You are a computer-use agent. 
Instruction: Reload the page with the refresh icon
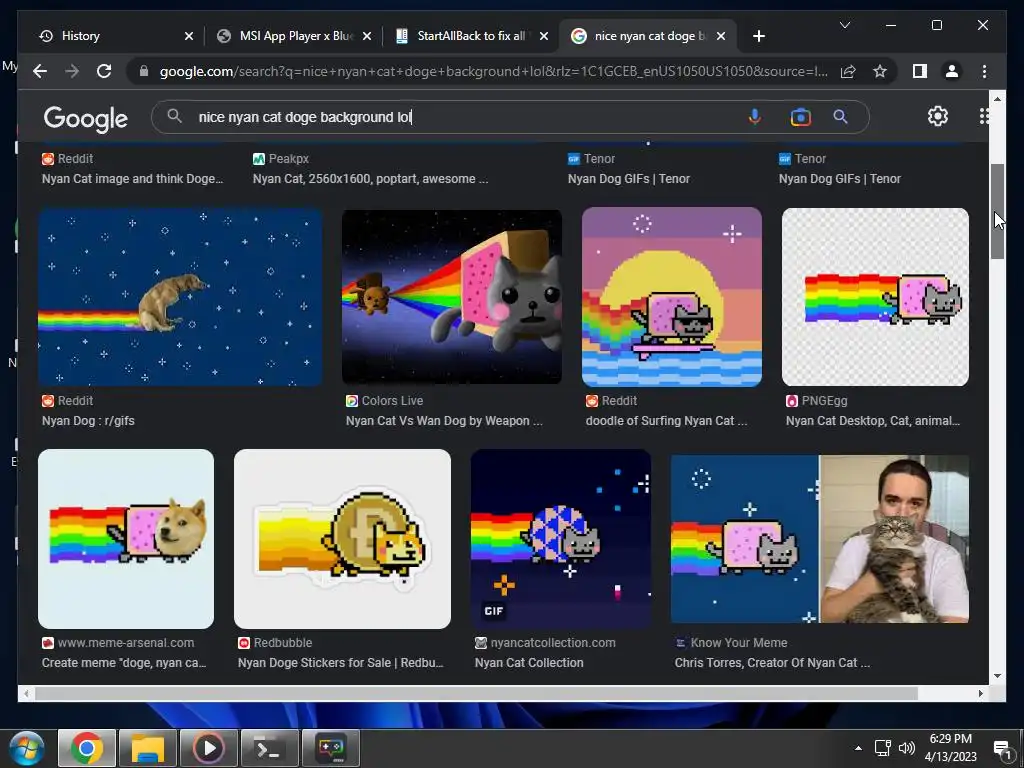point(104,71)
